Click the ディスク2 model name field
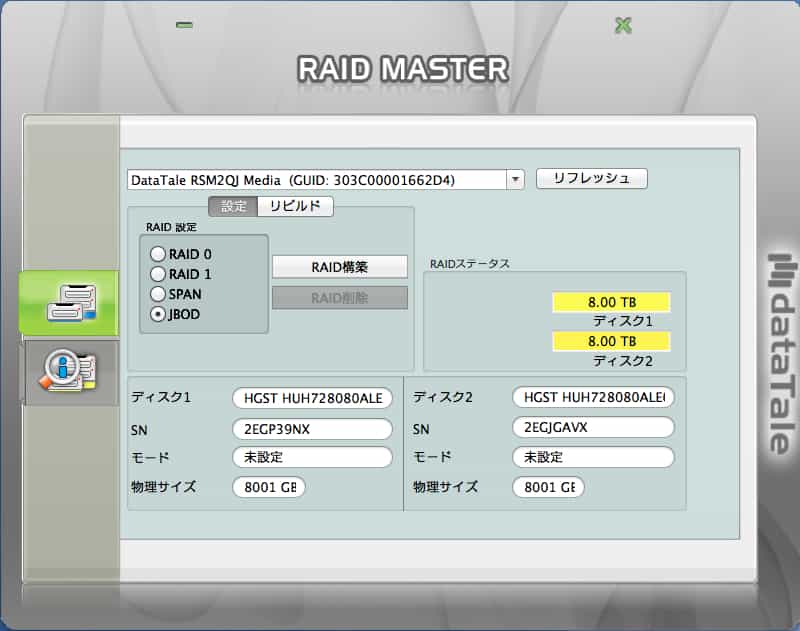The image size is (800, 631). tap(593, 397)
